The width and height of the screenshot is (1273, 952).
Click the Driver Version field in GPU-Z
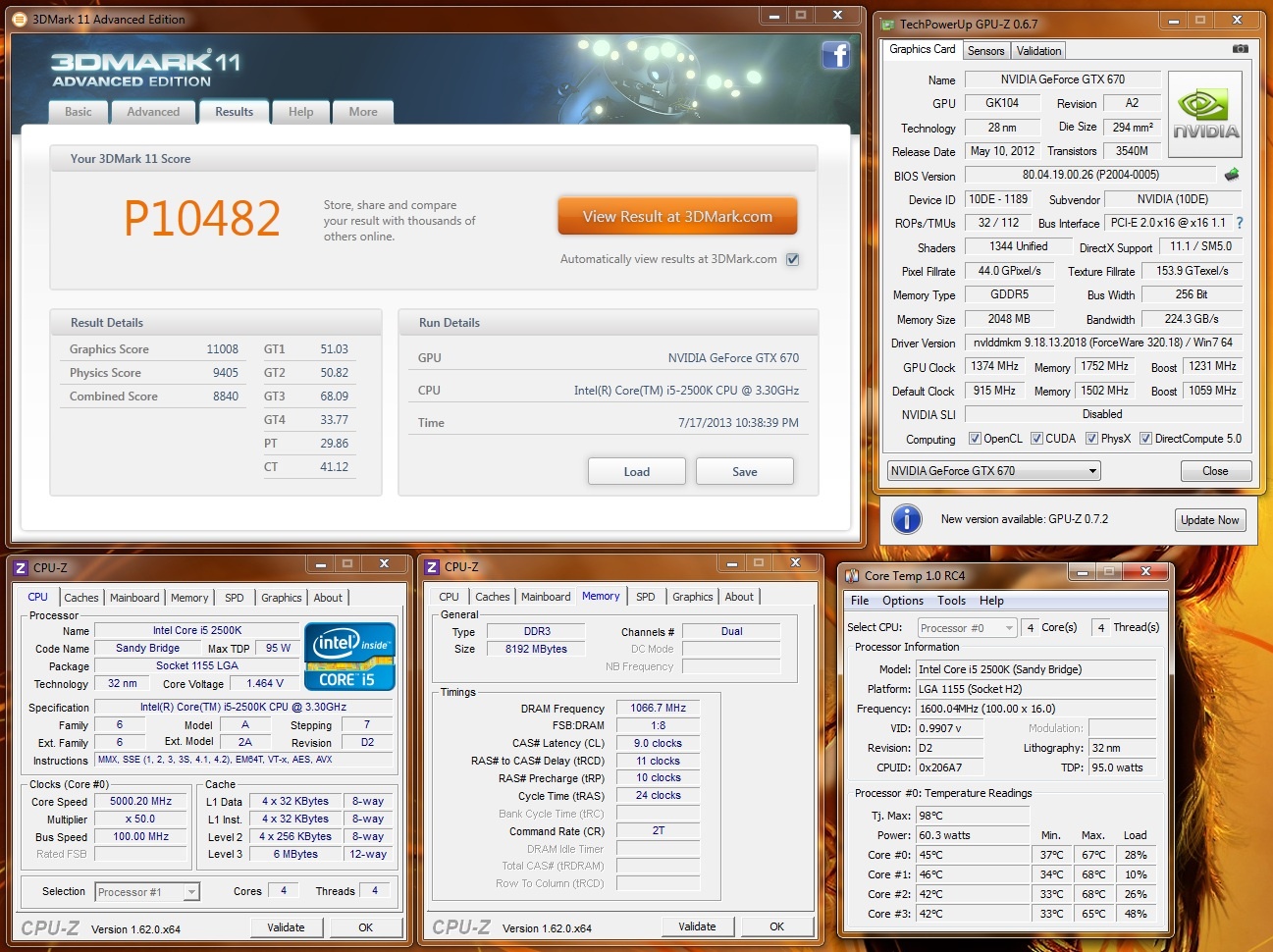(1103, 343)
